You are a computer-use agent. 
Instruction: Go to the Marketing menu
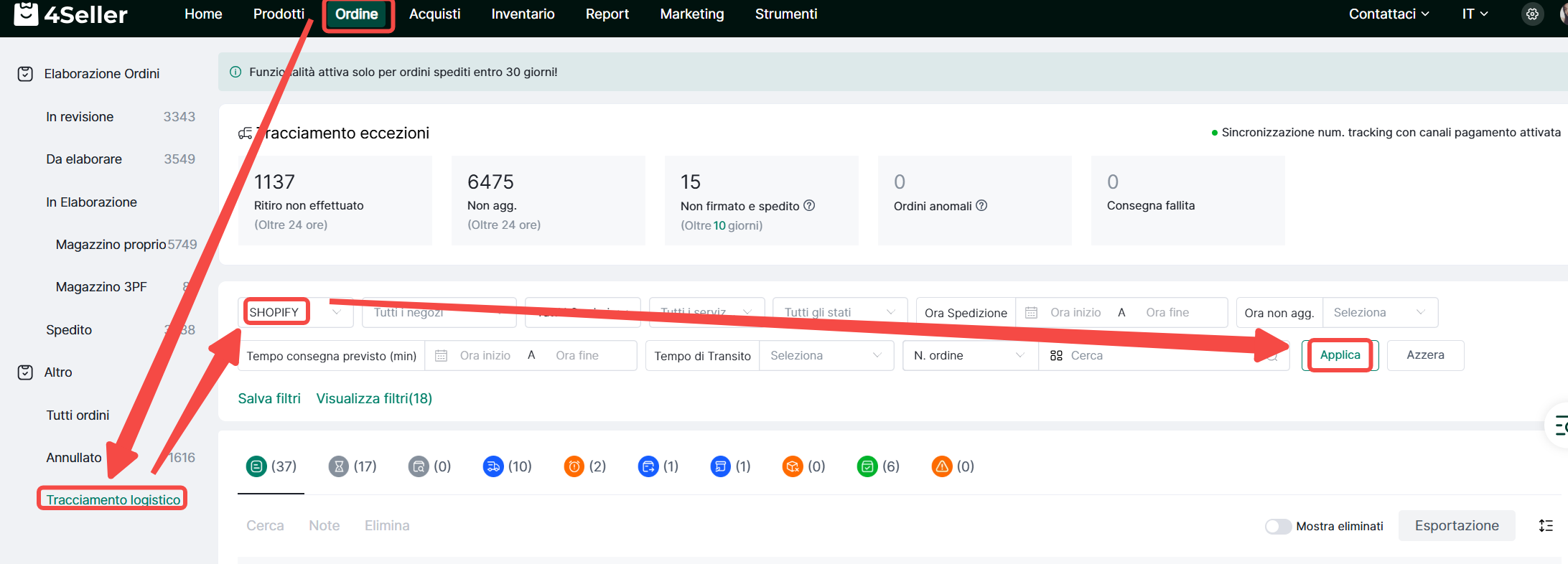pyautogui.click(x=691, y=14)
